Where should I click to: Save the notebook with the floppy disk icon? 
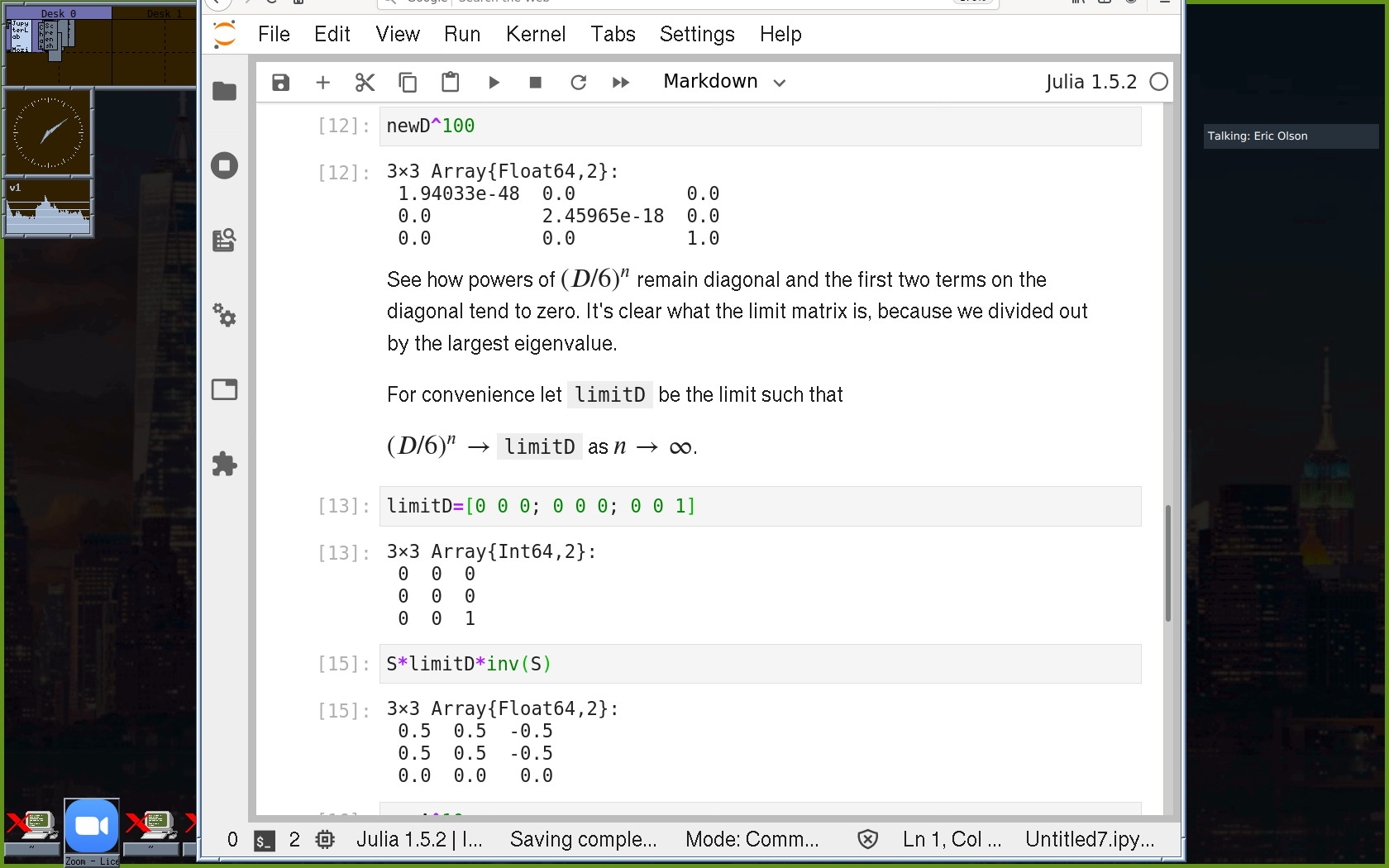tap(281, 82)
